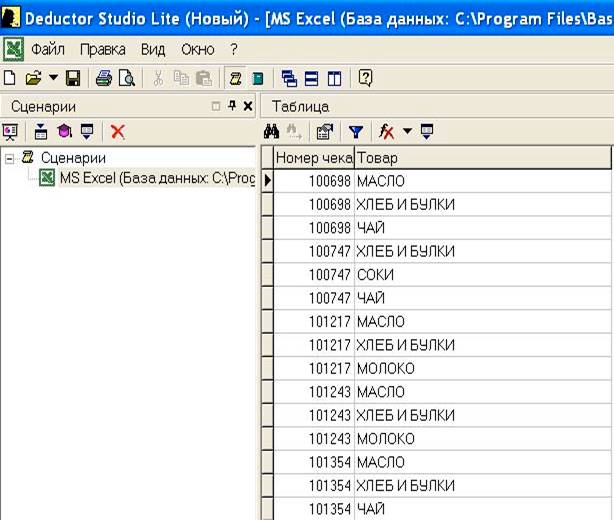The image size is (614, 520).
Task: Click the current row indicator arrow
Action: tap(267, 181)
